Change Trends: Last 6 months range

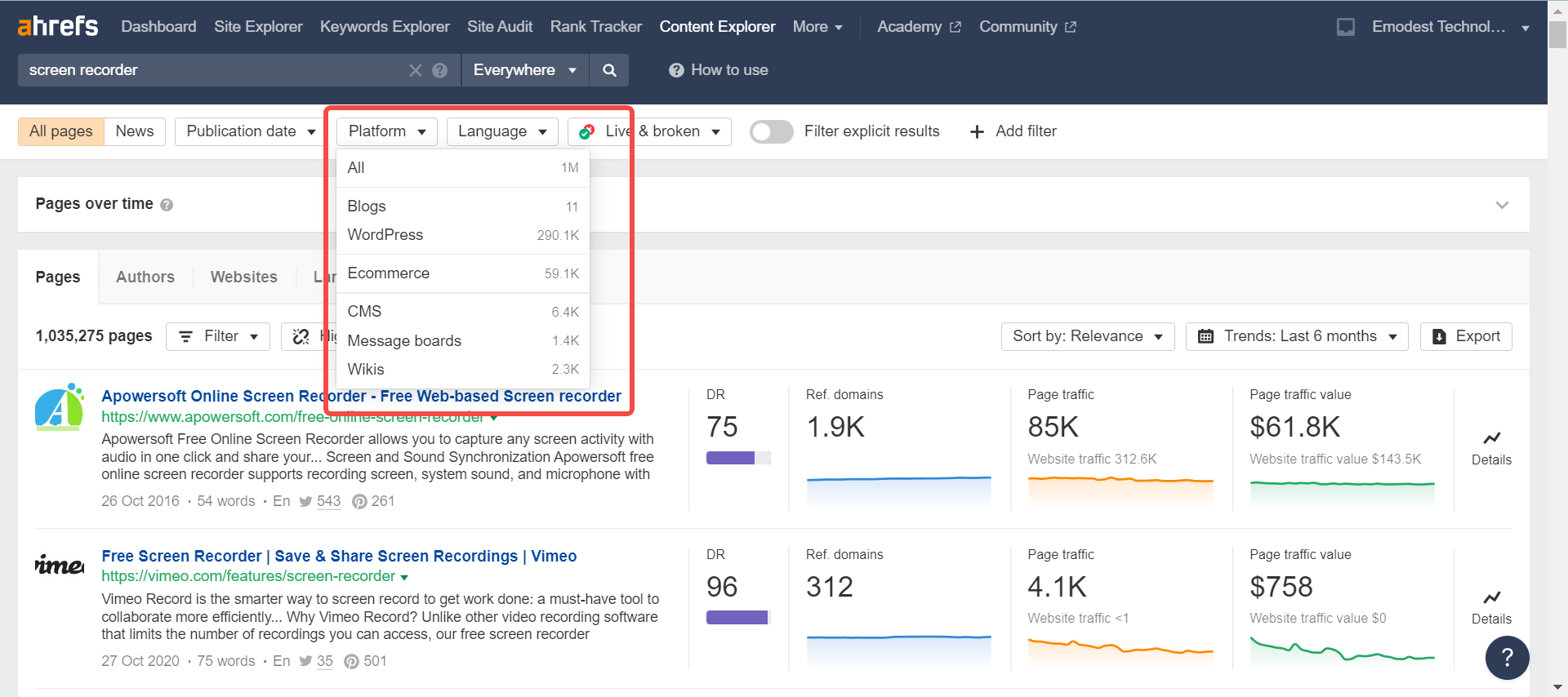pyautogui.click(x=1297, y=336)
